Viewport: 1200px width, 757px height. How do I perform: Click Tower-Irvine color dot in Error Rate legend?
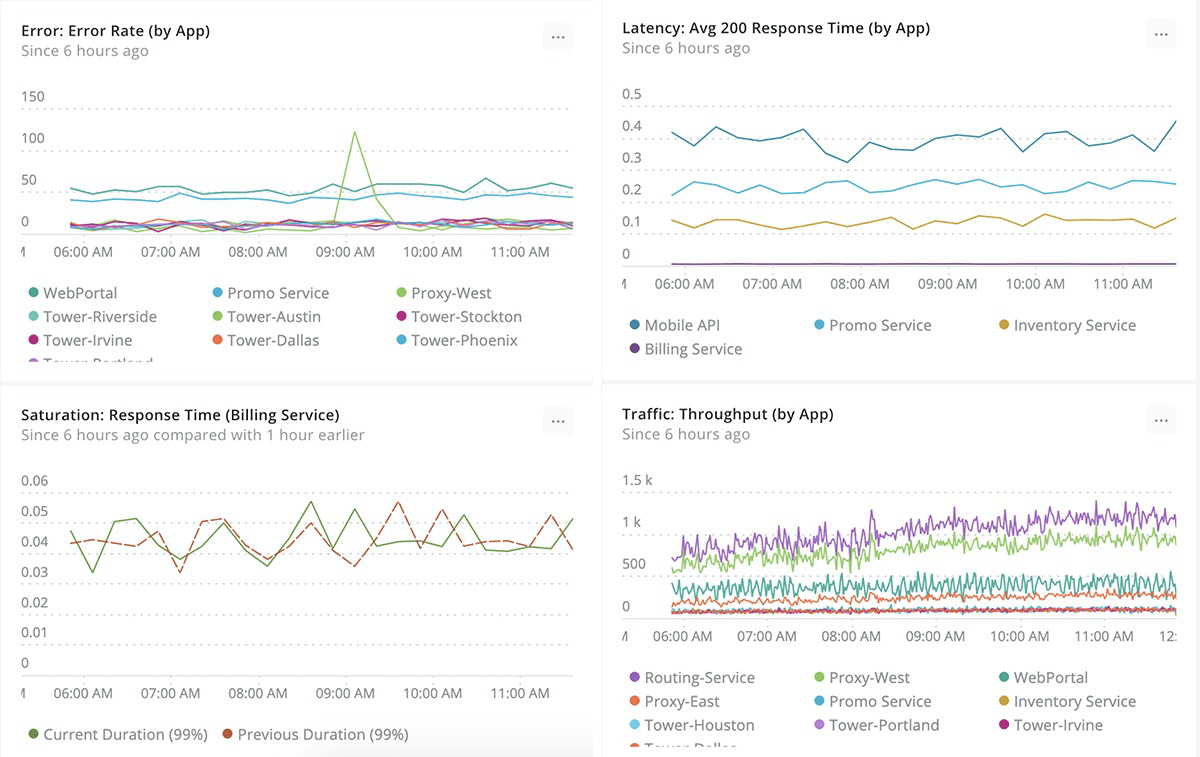coord(34,341)
